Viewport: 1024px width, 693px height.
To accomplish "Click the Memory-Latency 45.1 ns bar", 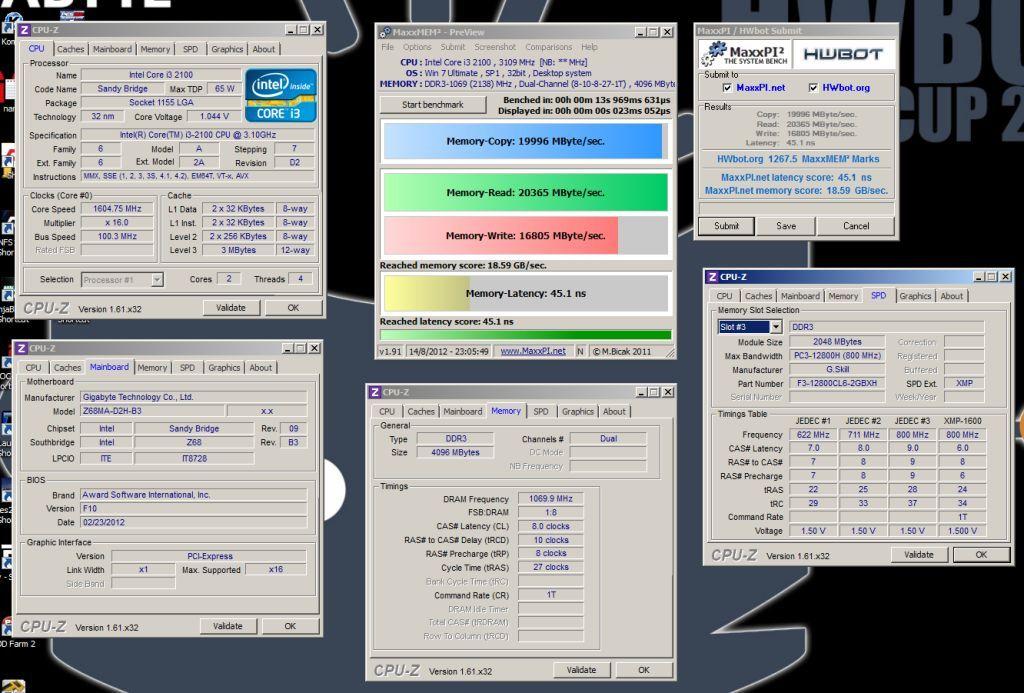I will [525, 293].
